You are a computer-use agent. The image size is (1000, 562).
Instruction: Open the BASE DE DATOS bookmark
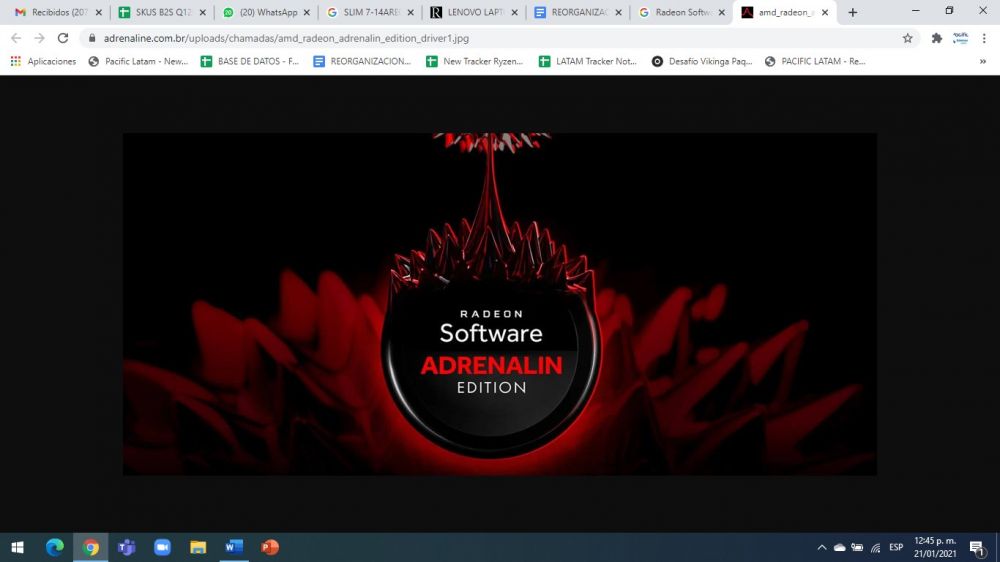tap(249, 61)
